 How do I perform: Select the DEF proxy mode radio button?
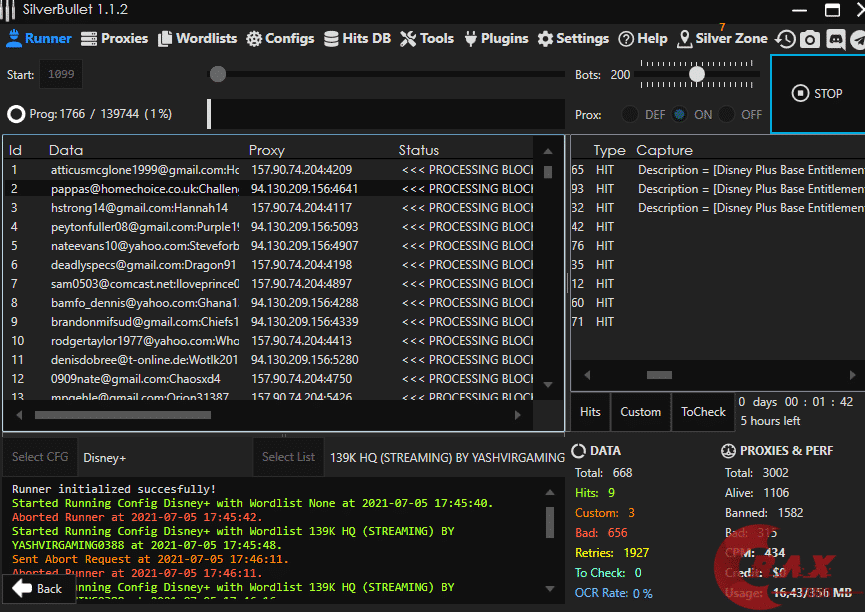point(631,114)
